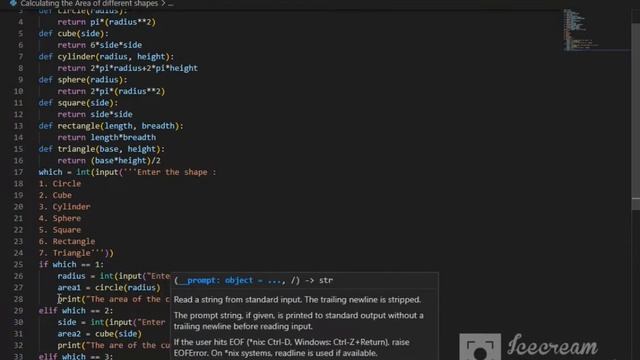The height and width of the screenshot is (360, 640).
Task: Click the tooltip signature '(__prompt: object = ..., /) -> str'
Action: (253, 280)
